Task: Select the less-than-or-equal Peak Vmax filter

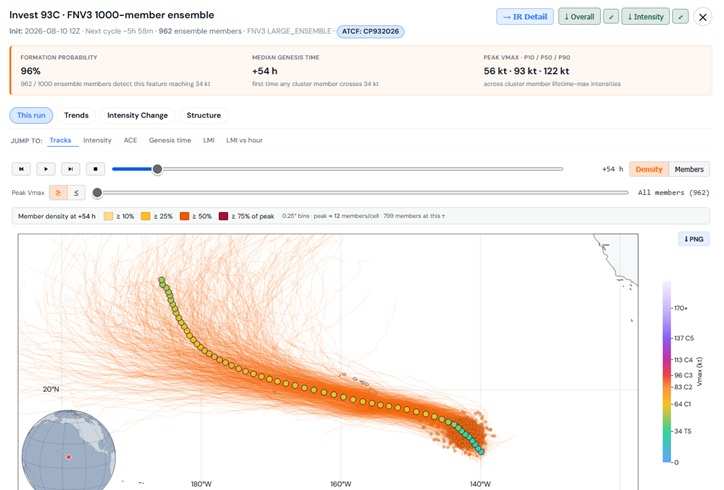Action: click(76, 193)
